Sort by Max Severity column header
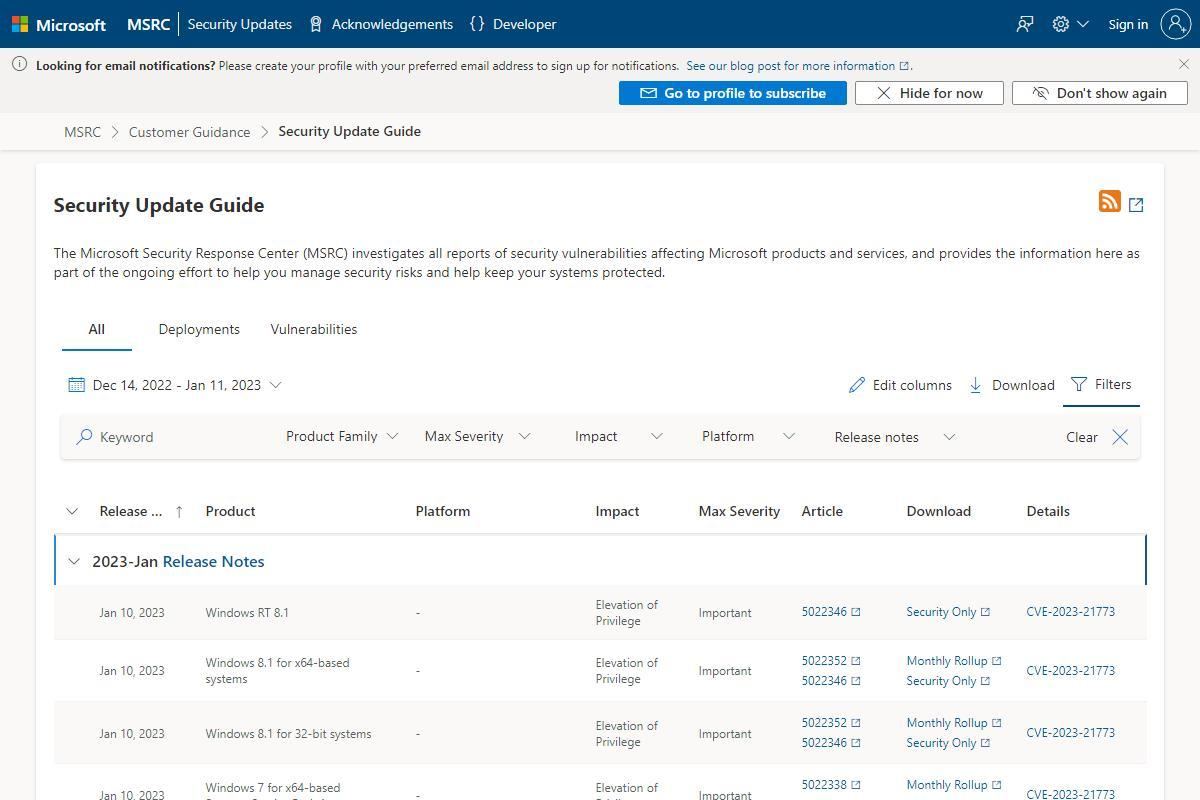Viewport: 1200px width, 800px height. (x=739, y=511)
